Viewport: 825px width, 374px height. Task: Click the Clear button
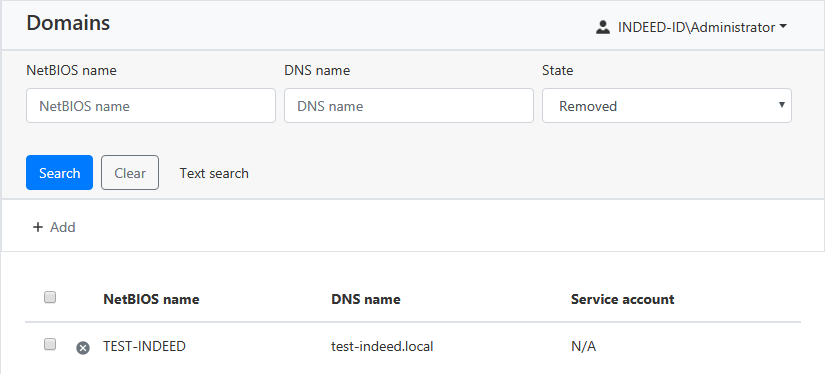coord(130,173)
